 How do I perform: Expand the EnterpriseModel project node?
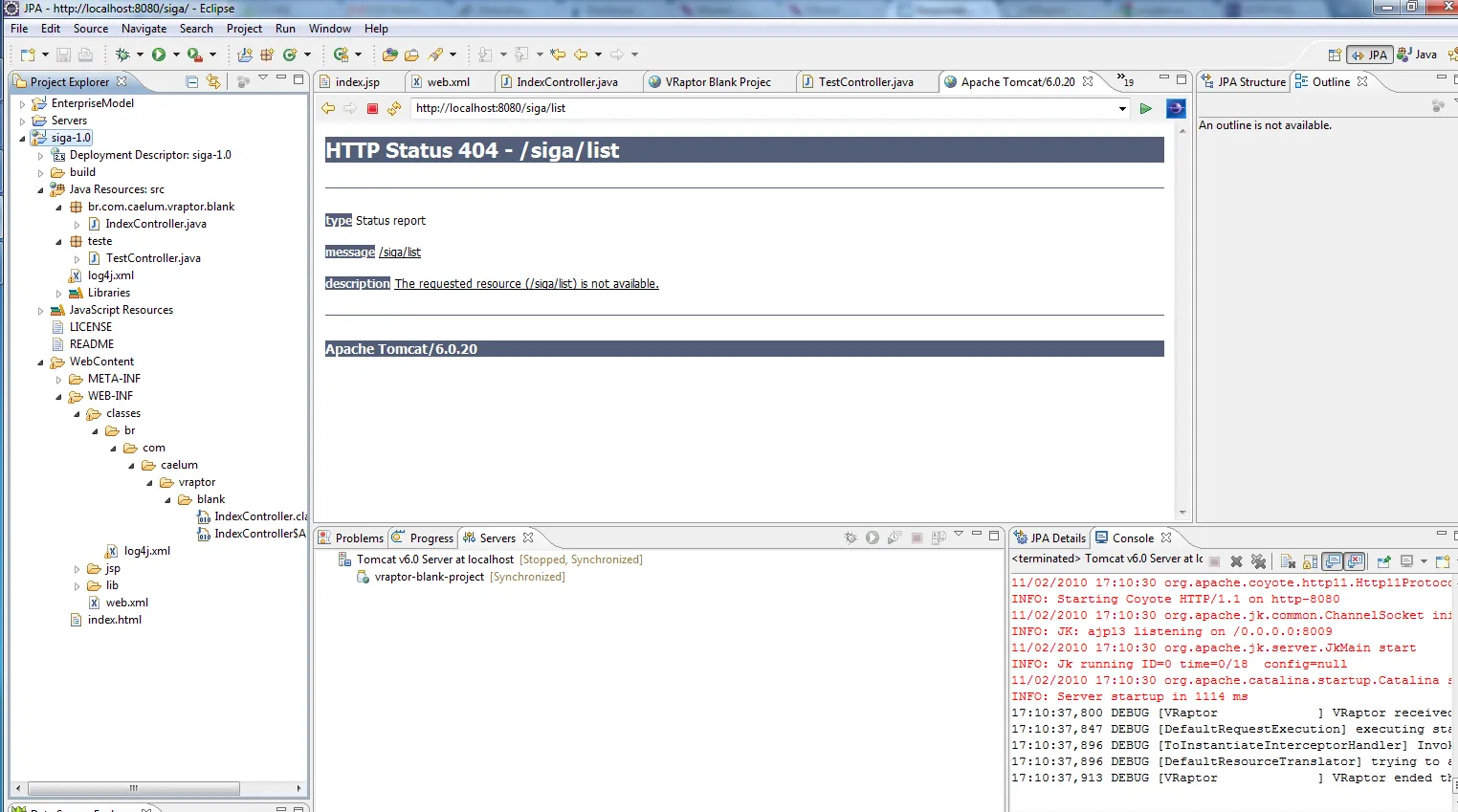click(22, 103)
